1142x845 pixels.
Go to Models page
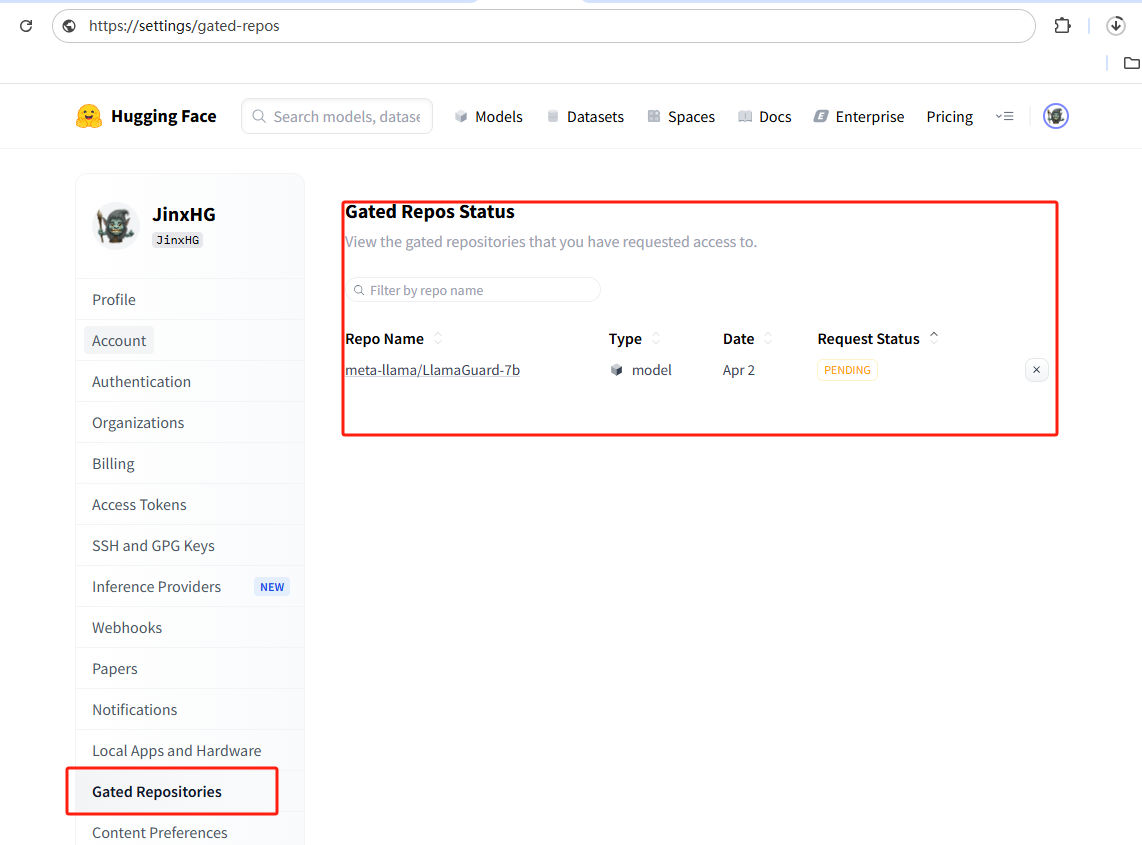[489, 117]
